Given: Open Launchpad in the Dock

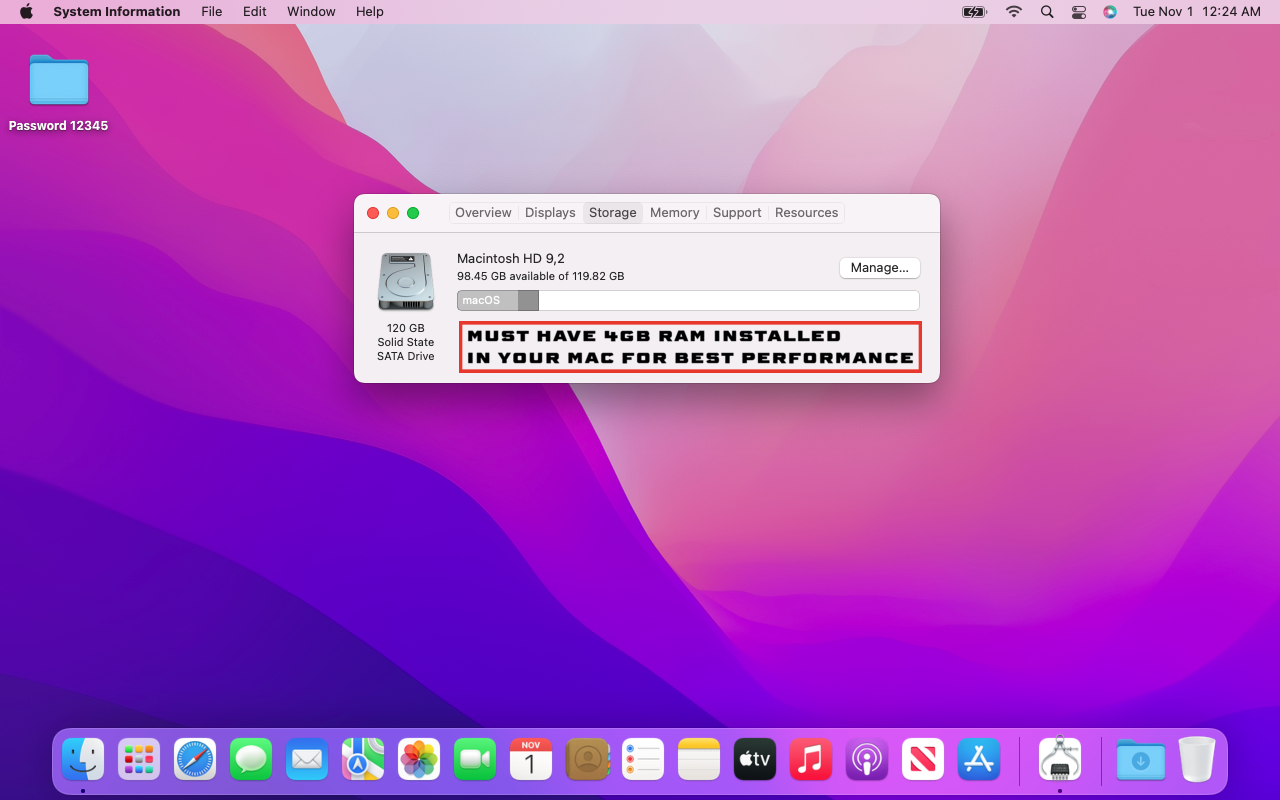Looking at the screenshot, I should (x=139, y=760).
